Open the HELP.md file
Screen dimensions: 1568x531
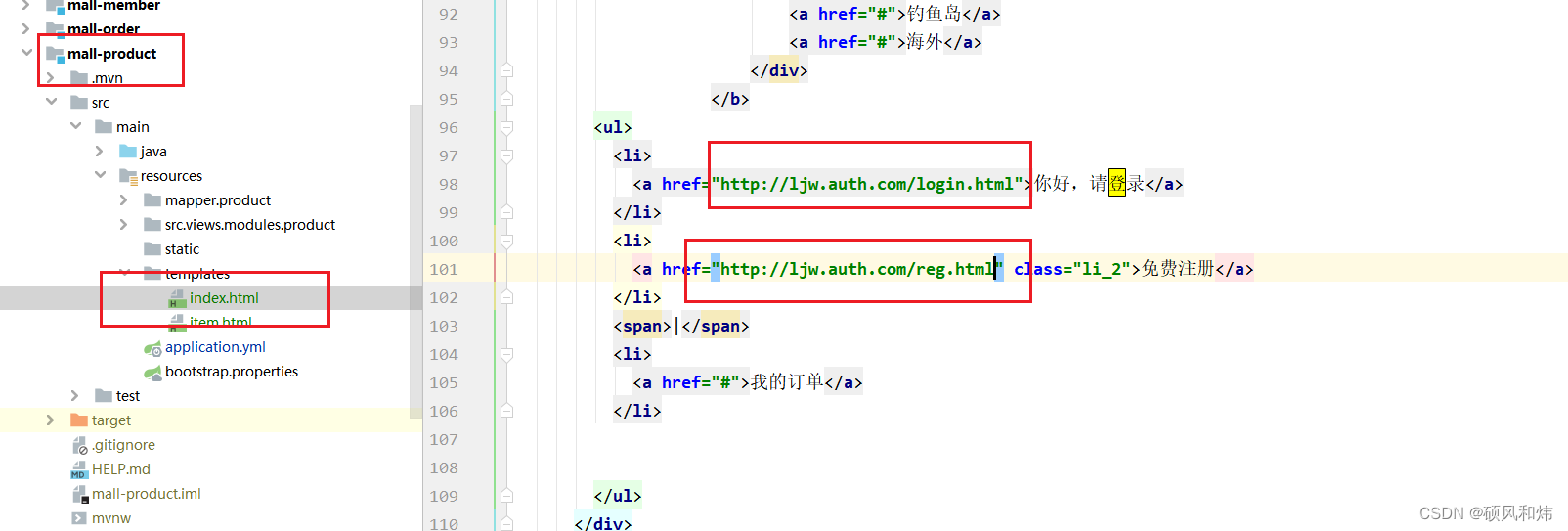pos(121,469)
